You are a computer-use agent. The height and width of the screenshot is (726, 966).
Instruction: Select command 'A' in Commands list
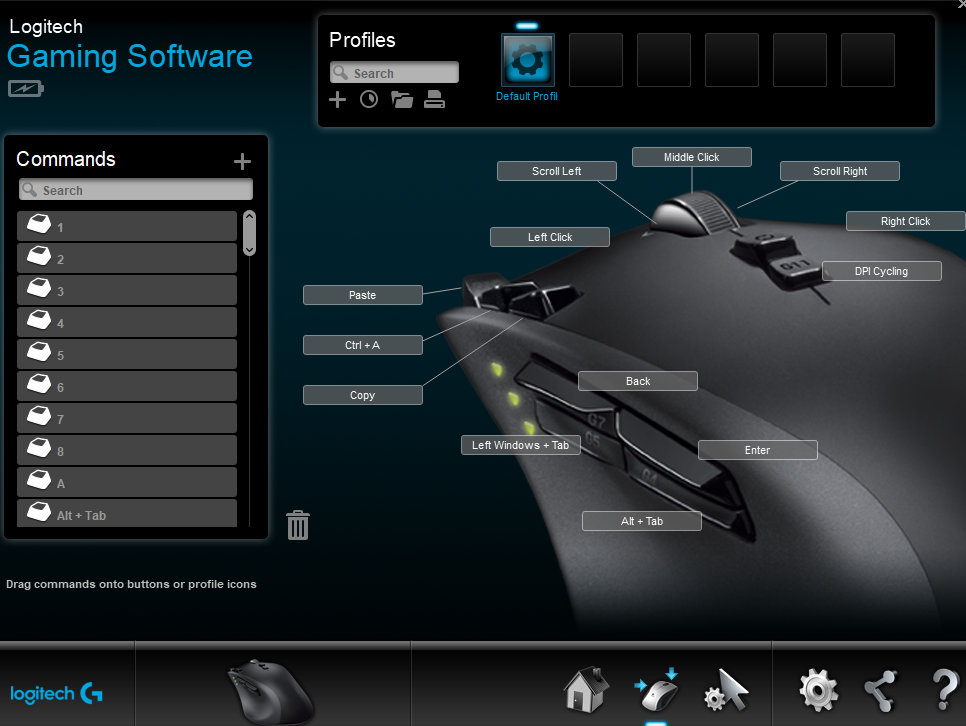tap(127, 483)
